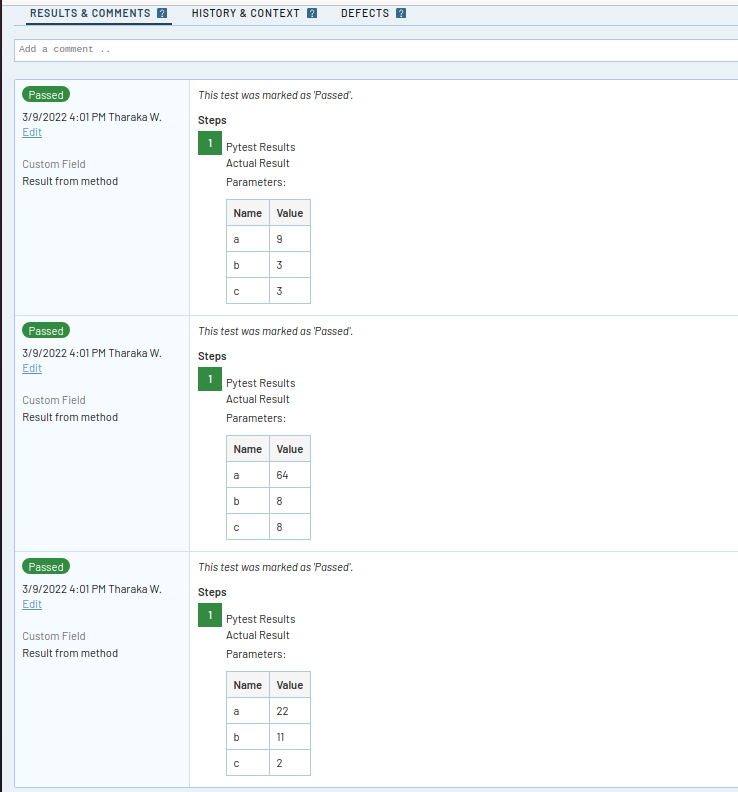Edit the result with a value 9
The image size is (738, 792).
pos(32,132)
